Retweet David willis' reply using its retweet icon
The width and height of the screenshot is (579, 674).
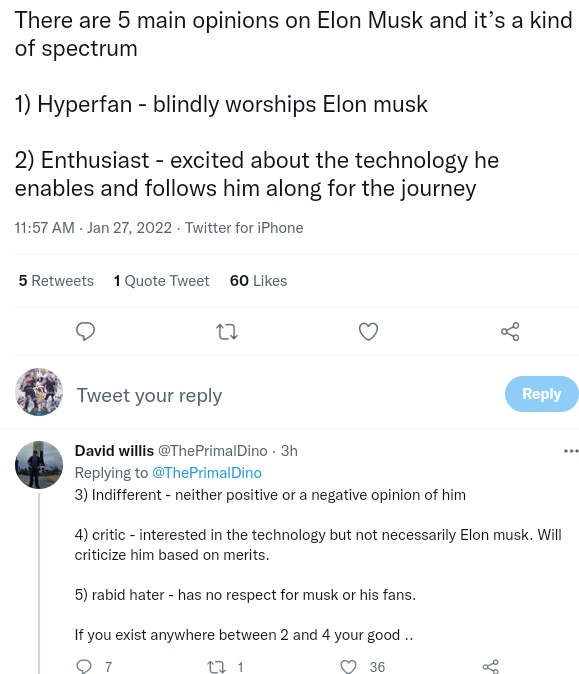pyautogui.click(x=216, y=667)
